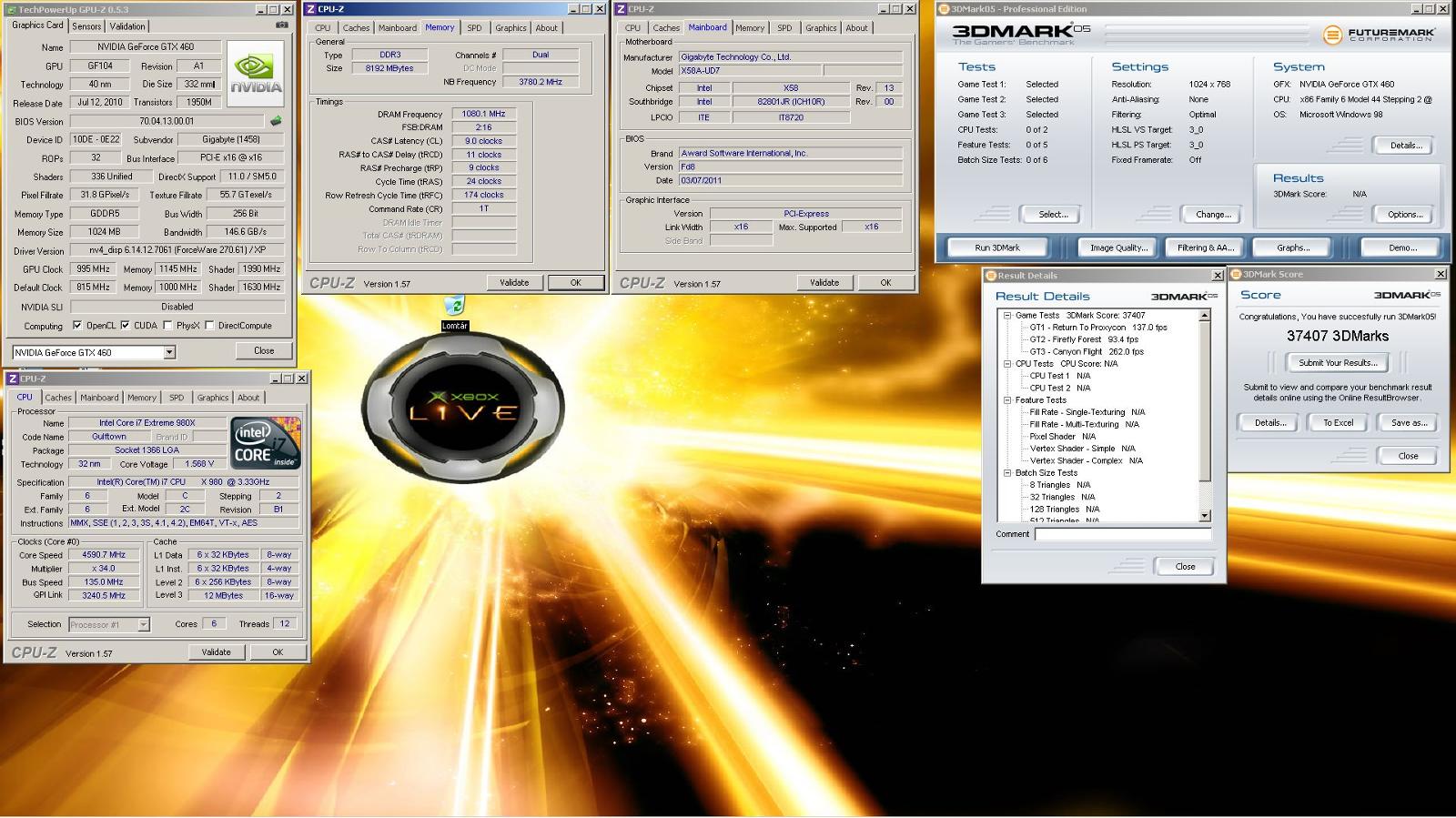Open the SPD tab in CPU-Z Memory window
The image size is (1456, 818).
(474, 28)
